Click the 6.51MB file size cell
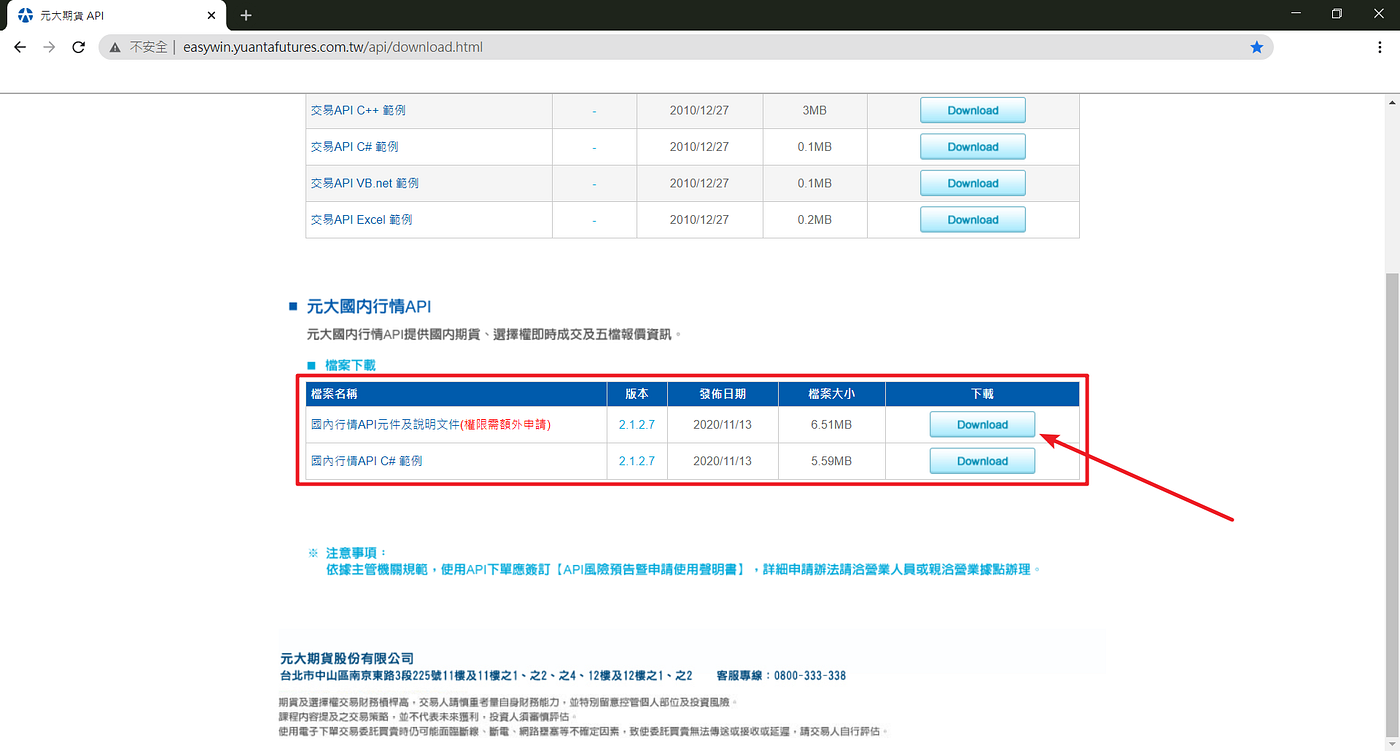 click(831, 425)
